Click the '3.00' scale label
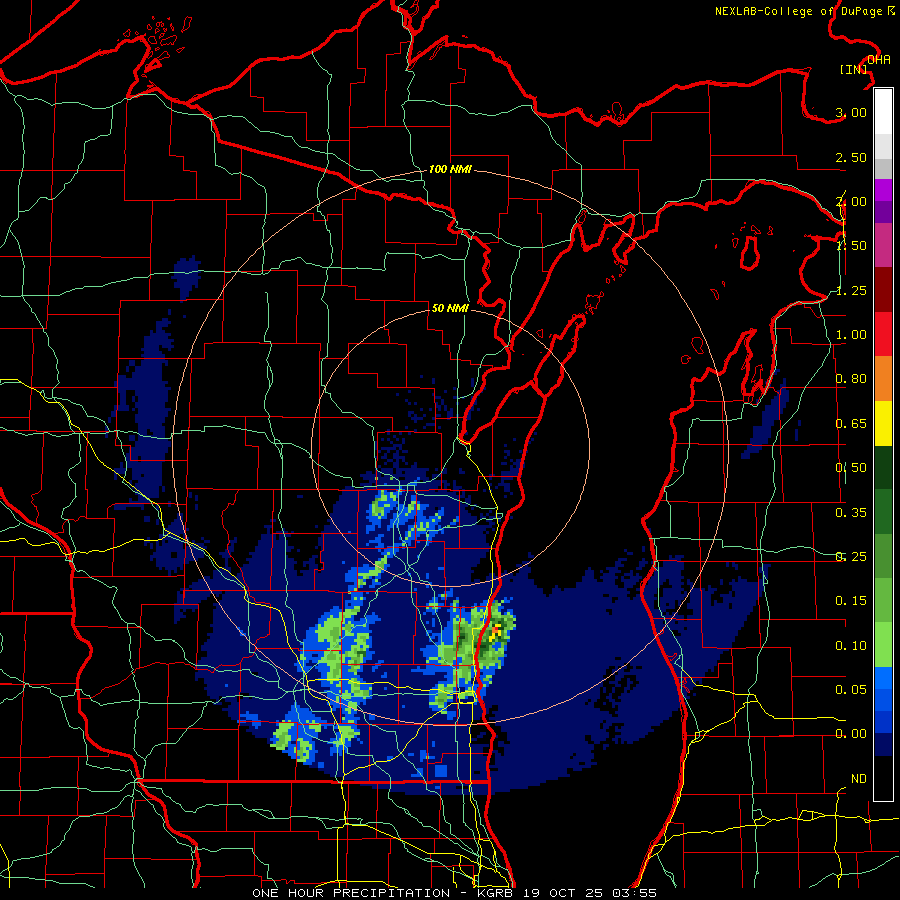The height and width of the screenshot is (900, 900). pyautogui.click(x=851, y=112)
